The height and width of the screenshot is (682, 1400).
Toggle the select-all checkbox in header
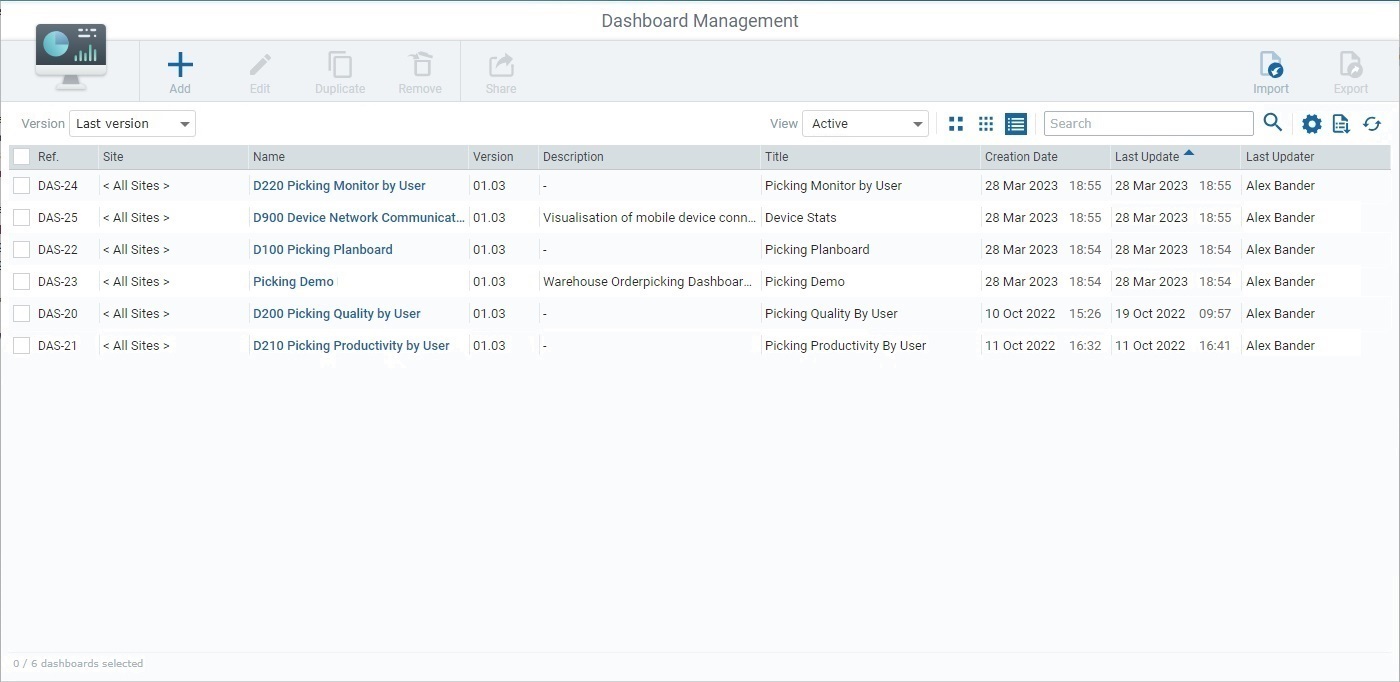(21, 157)
